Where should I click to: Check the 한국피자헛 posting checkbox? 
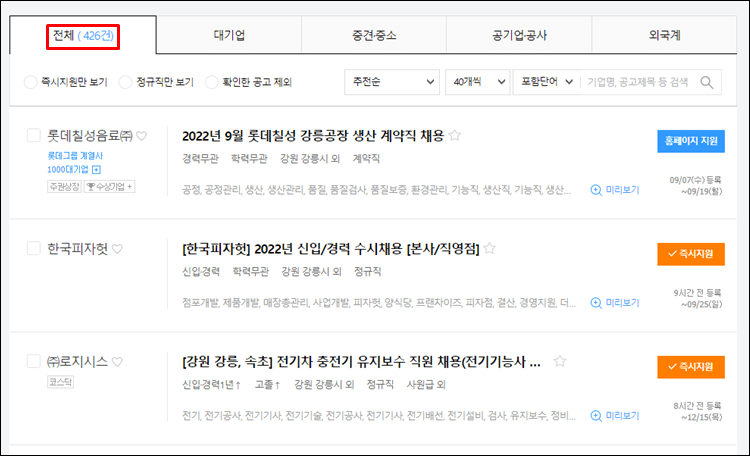coord(33,248)
